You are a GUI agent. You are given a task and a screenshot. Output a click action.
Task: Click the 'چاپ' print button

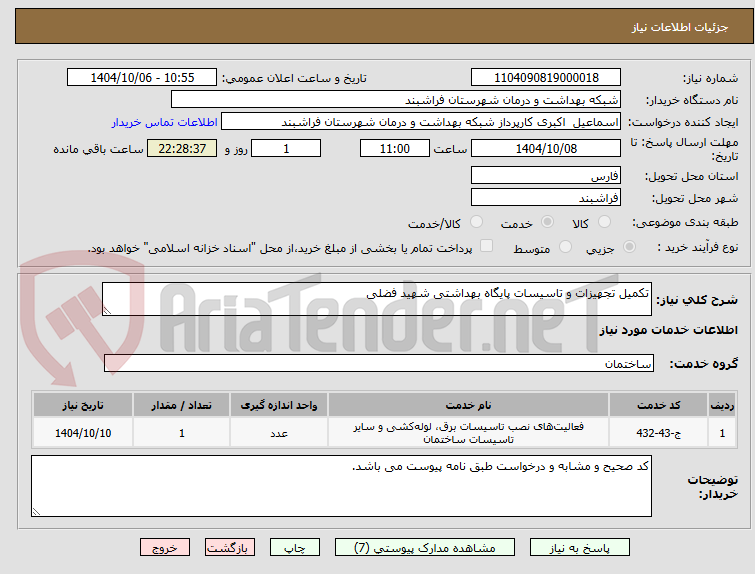pyautogui.click(x=295, y=548)
